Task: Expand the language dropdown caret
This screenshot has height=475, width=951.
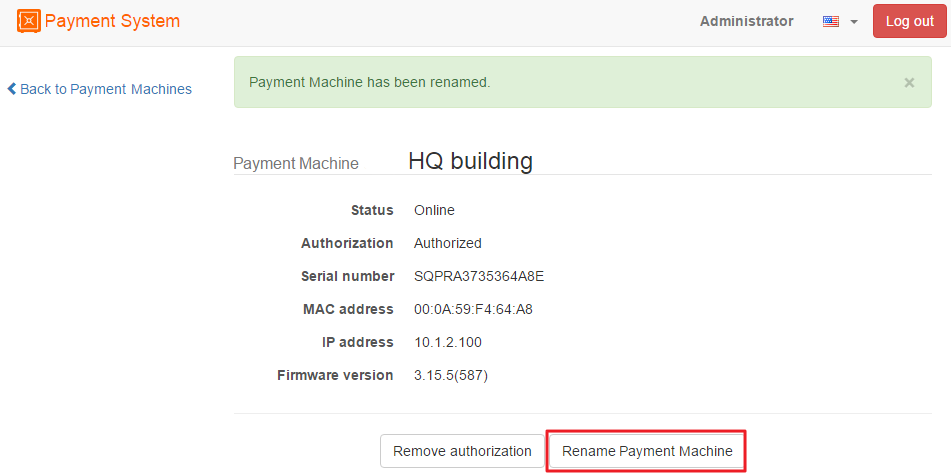Action: [854, 22]
